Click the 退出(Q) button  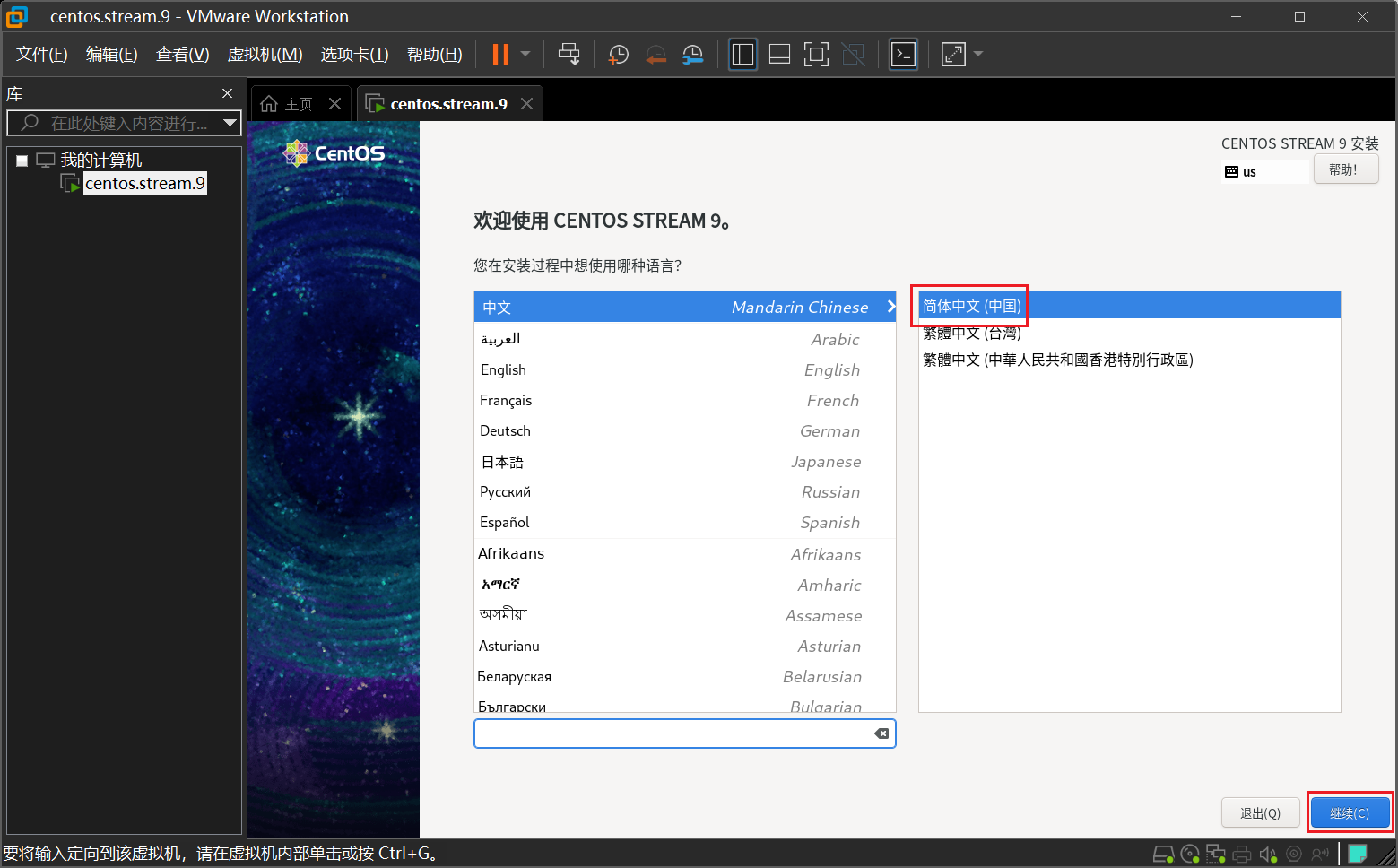tap(1260, 812)
